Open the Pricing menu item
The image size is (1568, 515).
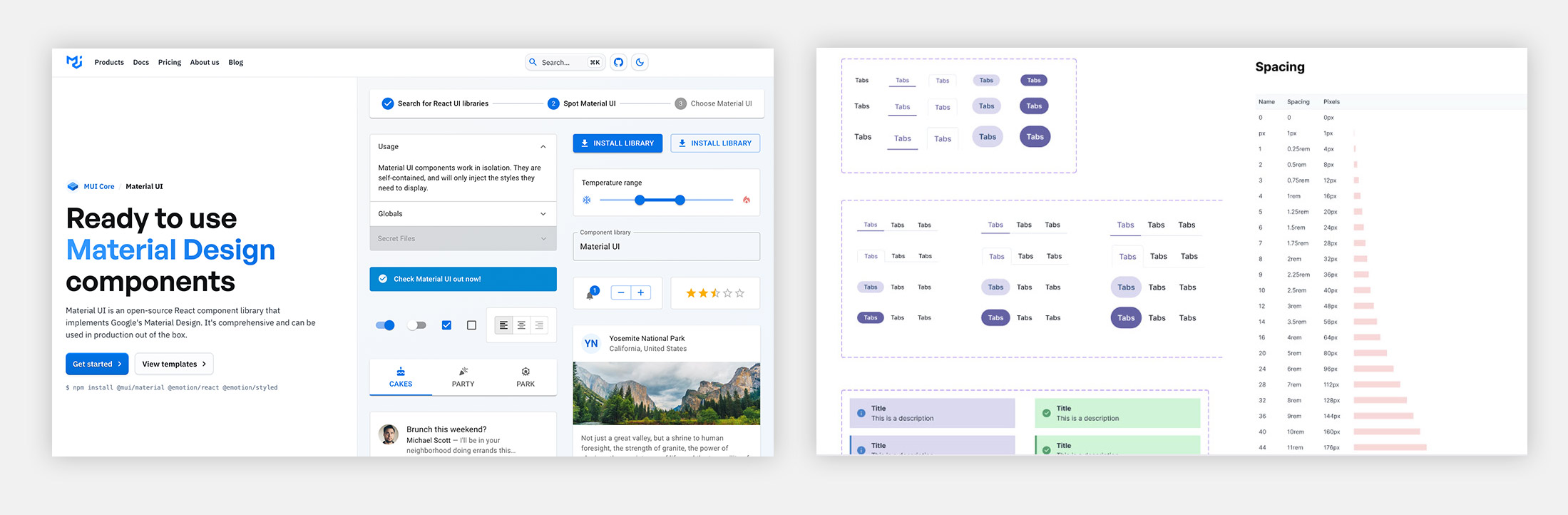tap(170, 62)
